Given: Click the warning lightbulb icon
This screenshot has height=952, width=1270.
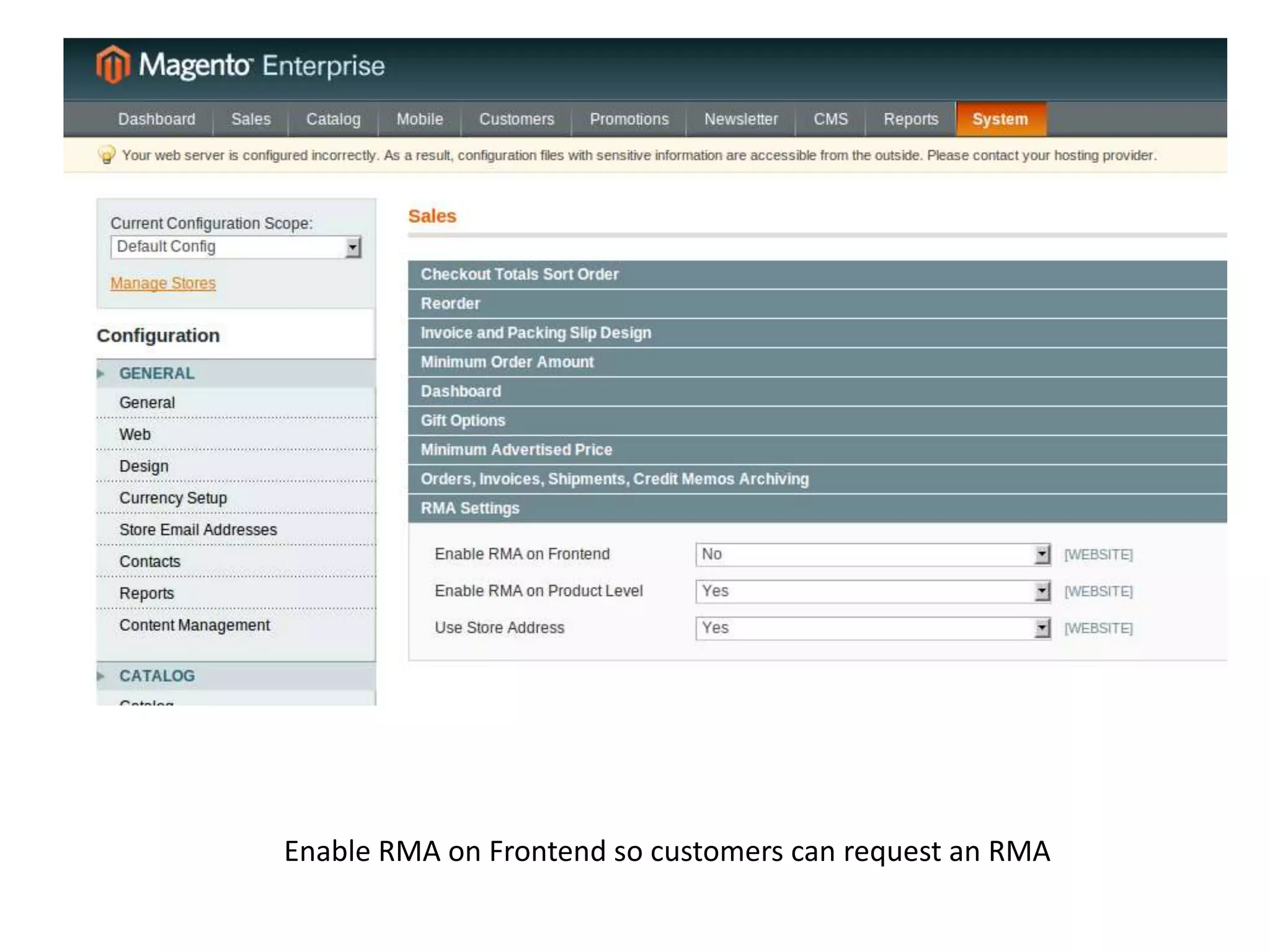Looking at the screenshot, I should coord(107,154).
